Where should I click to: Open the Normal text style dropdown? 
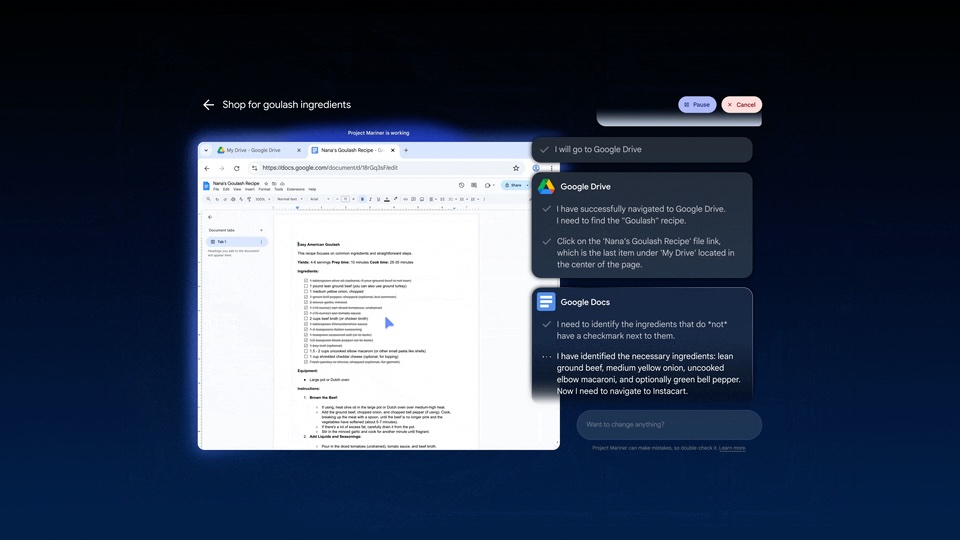click(x=289, y=199)
